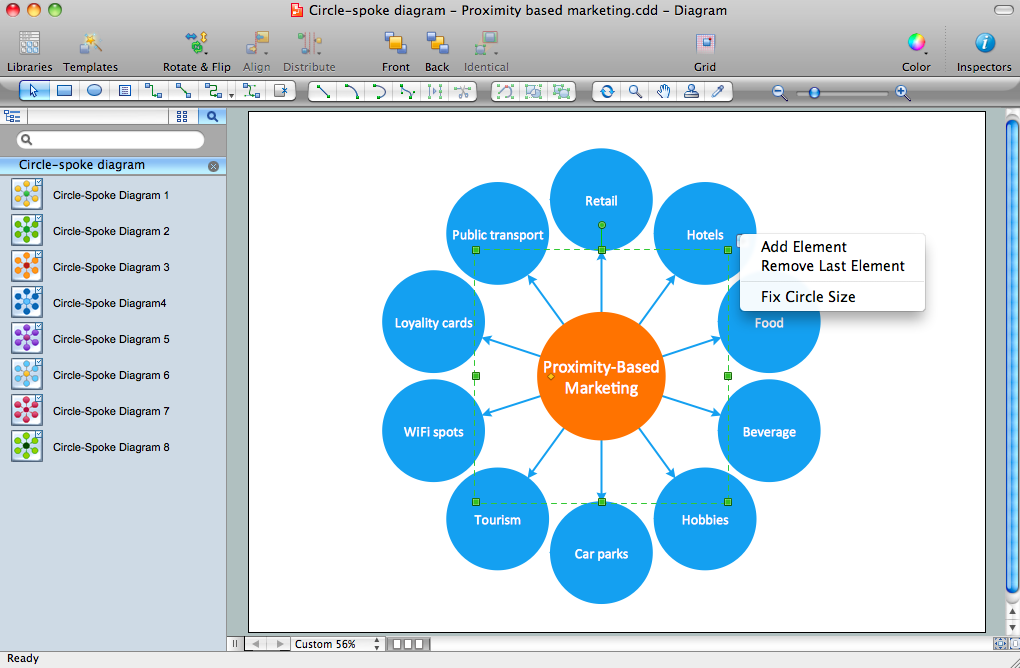
Task: Go to next page arrow
Action: (280, 644)
